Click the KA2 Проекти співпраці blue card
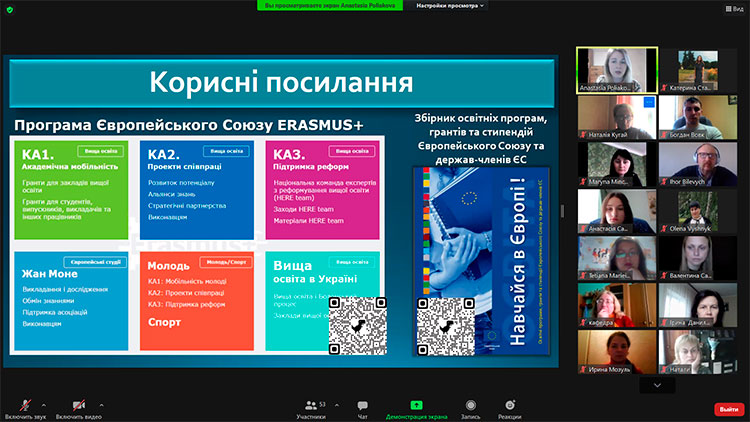Viewport: 750px width, 422px height. (x=197, y=190)
